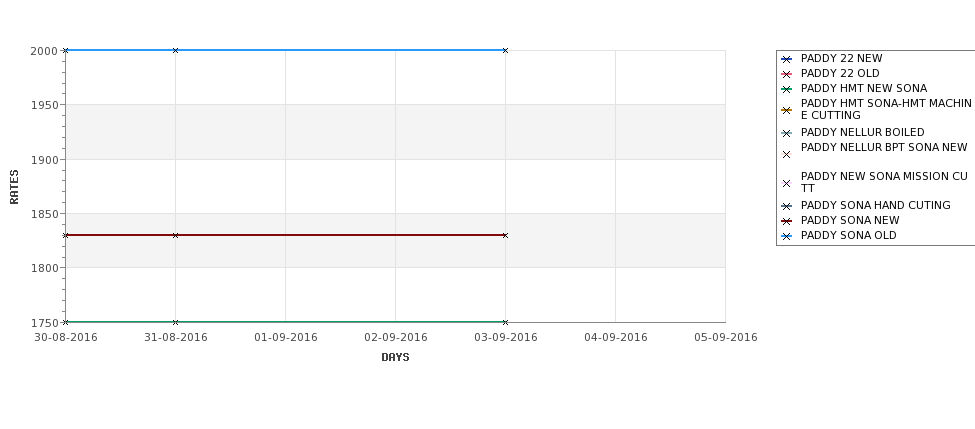The height and width of the screenshot is (429, 975).
Task: Click the DAYS axis title
Action: click(x=395, y=358)
